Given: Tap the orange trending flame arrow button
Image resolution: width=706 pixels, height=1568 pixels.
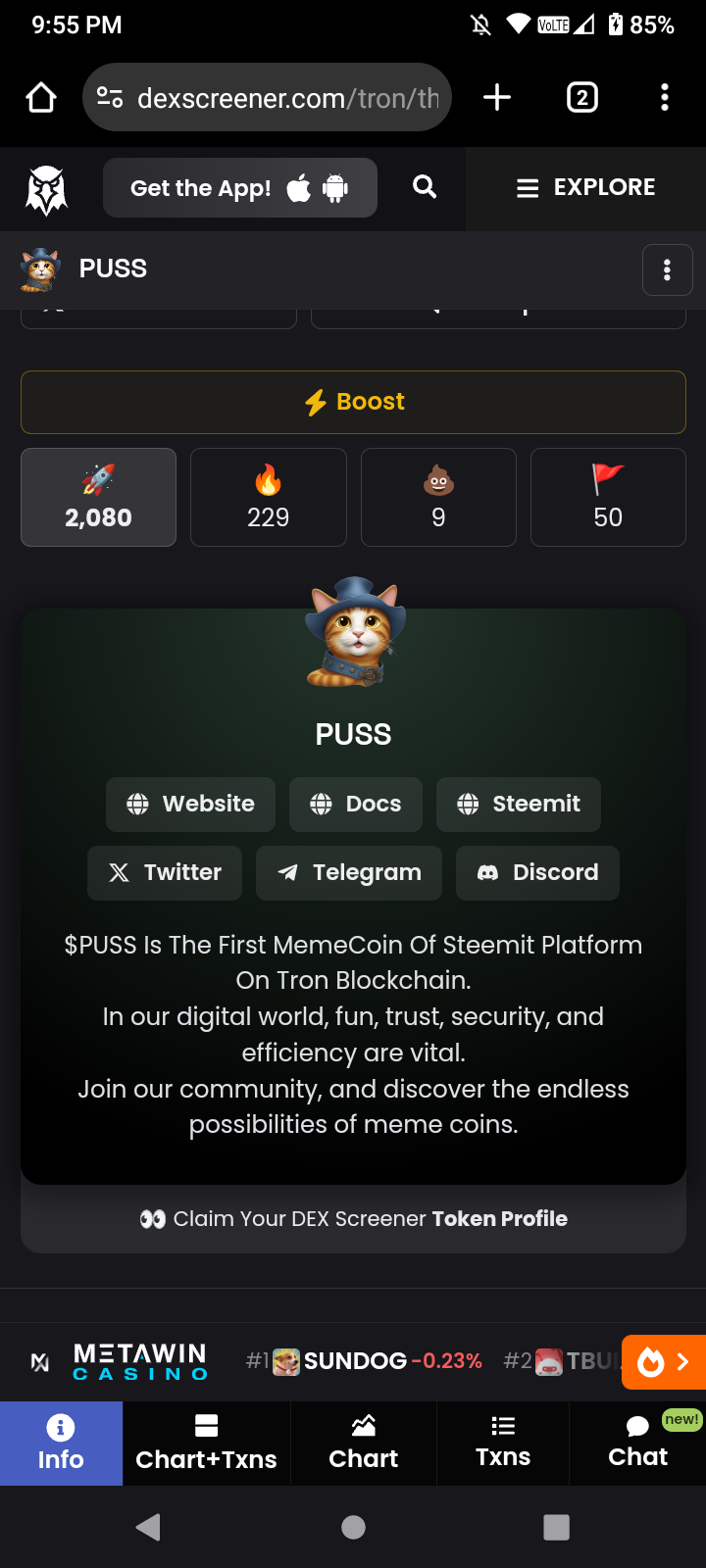Looking at the screenshot, I should coord(664,1362).
